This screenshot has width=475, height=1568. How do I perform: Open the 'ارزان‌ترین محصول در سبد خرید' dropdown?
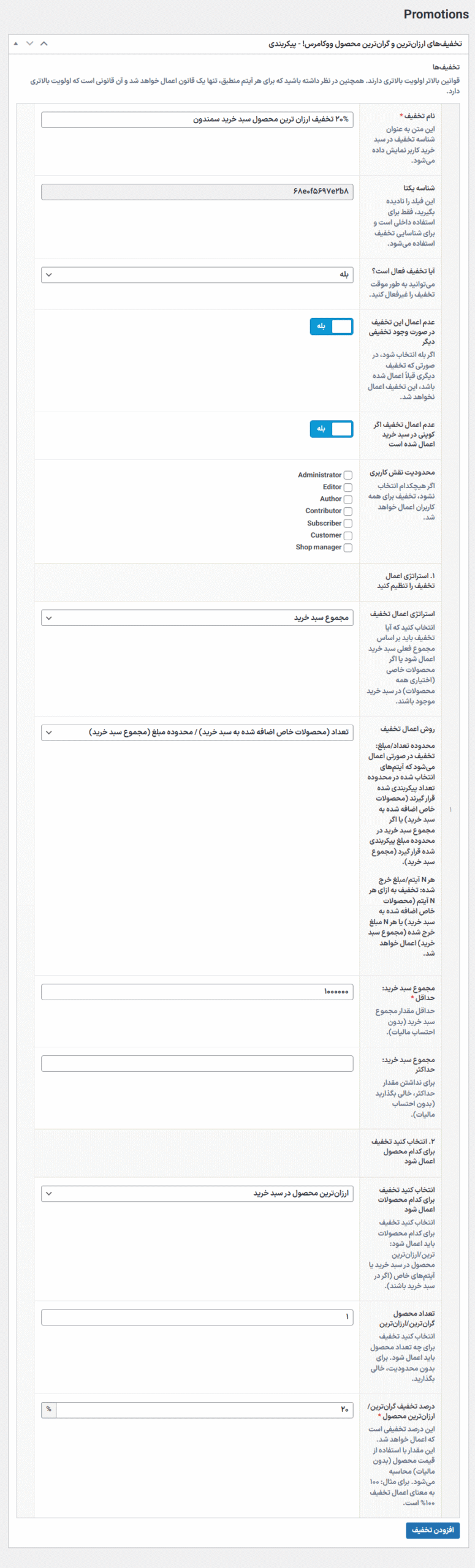pos(197,1194)
